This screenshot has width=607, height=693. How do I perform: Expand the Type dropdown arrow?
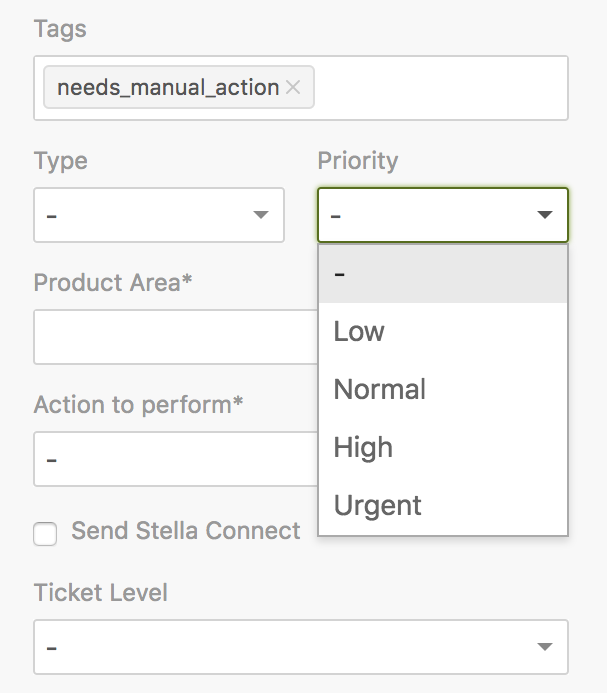click(x=261, y=215)
